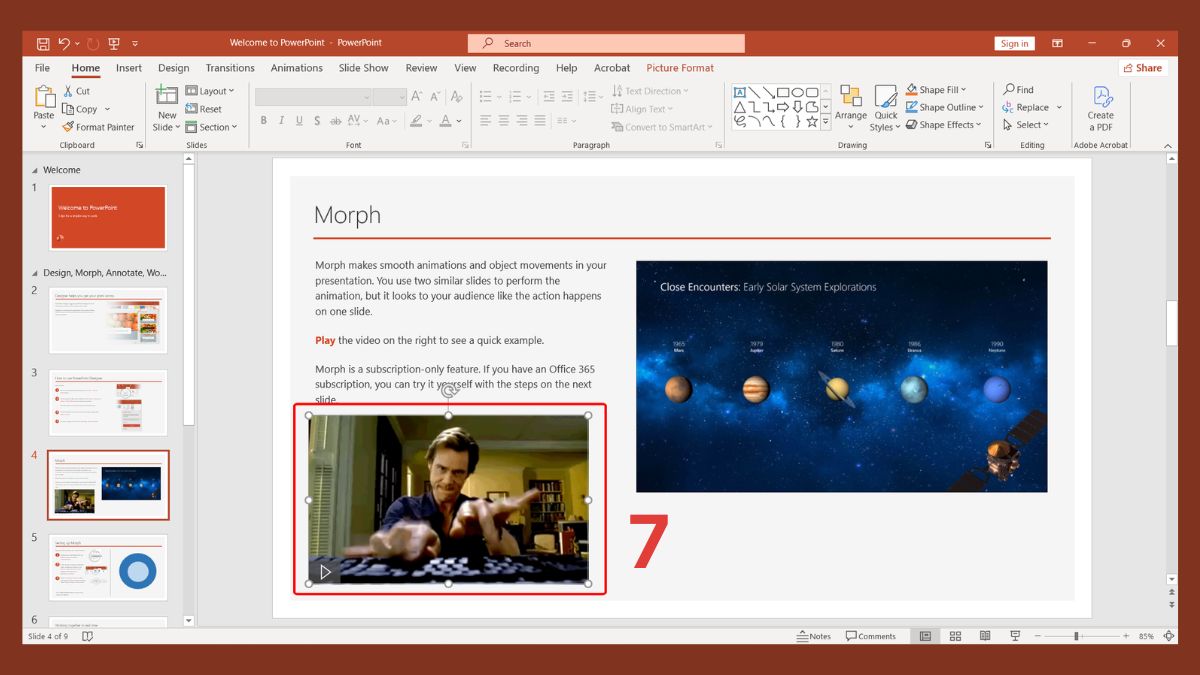Click the Sign in button
The height and width of the screenshot is (675, 1200).
coord(1014,43)
